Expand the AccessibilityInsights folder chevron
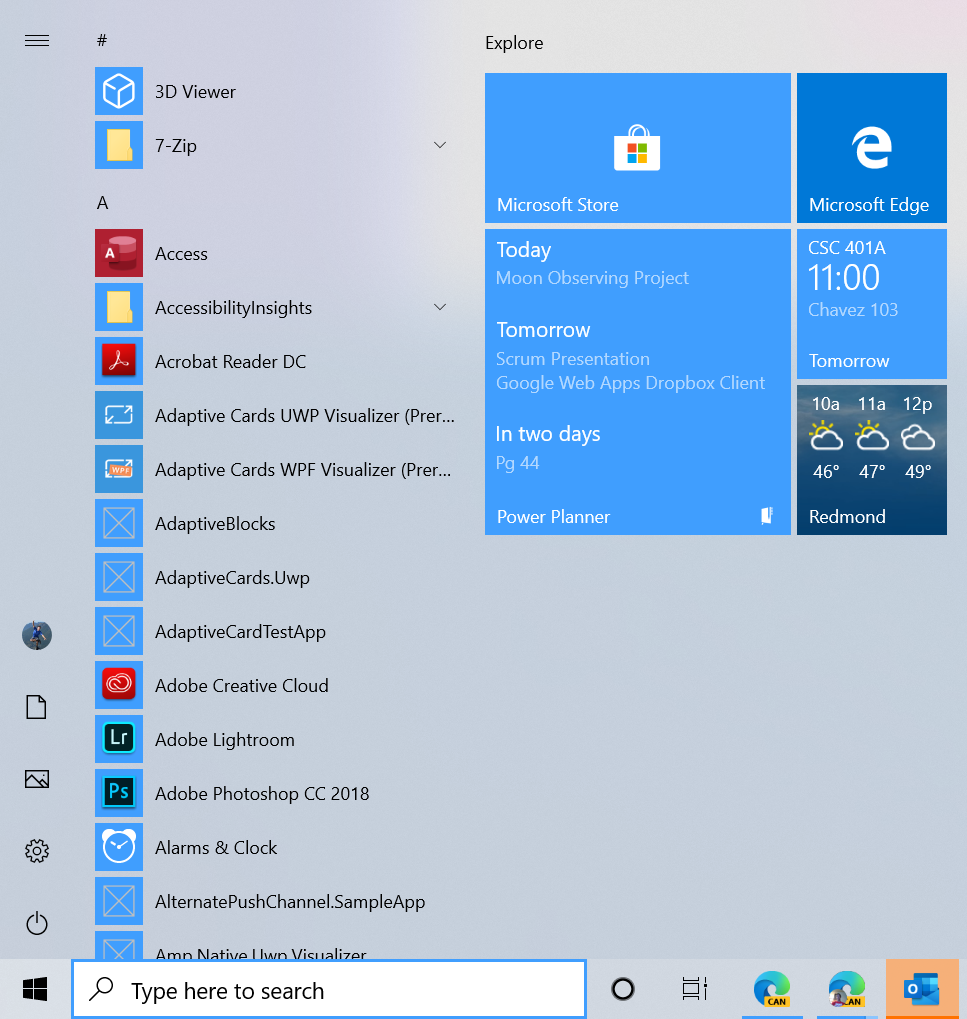The width and height of the screenshot is (967, 1019). point(440,307)
